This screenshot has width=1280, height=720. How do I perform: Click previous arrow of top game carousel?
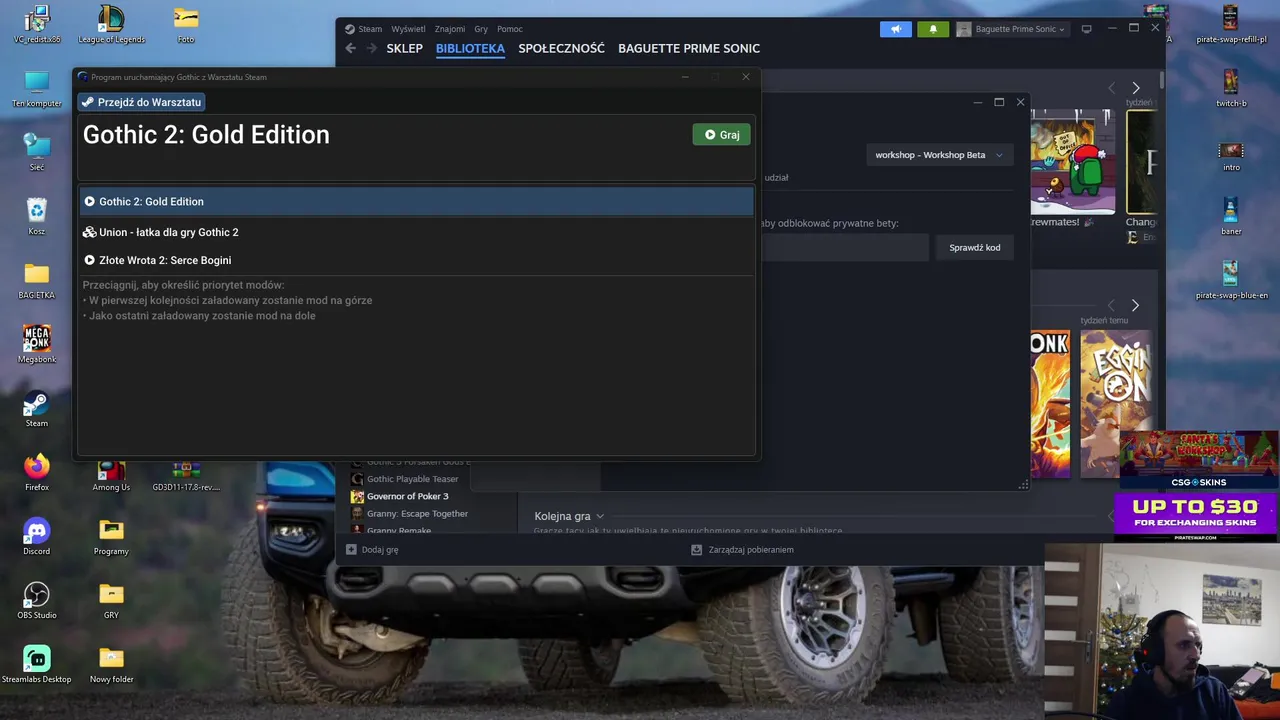(x=1111, y=88)
